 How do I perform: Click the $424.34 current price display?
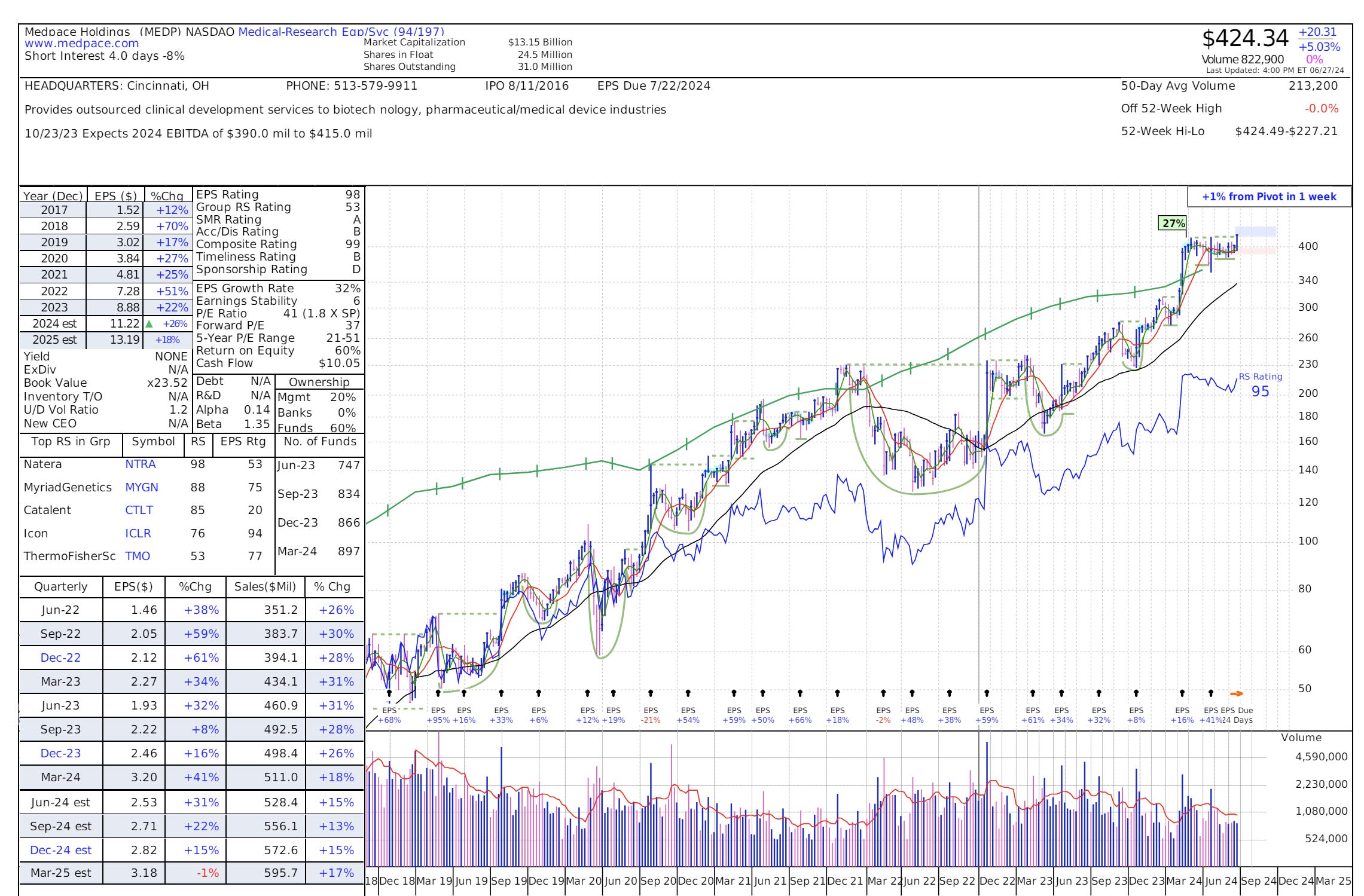click(x=1244, y=39)
